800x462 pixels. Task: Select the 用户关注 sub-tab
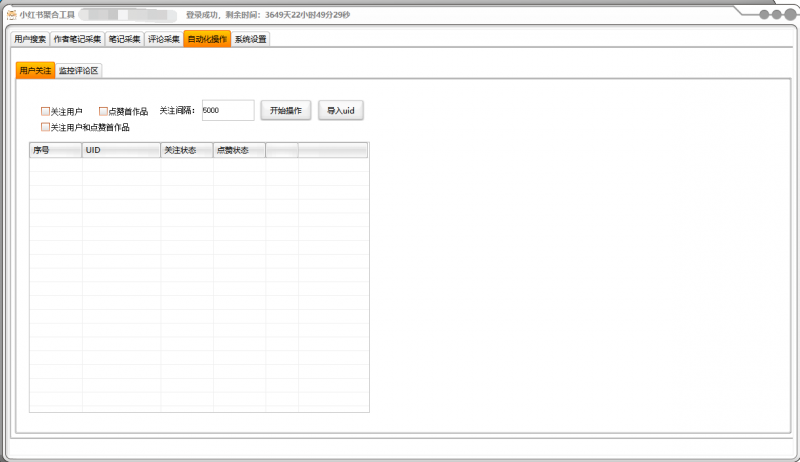point(35,71)
